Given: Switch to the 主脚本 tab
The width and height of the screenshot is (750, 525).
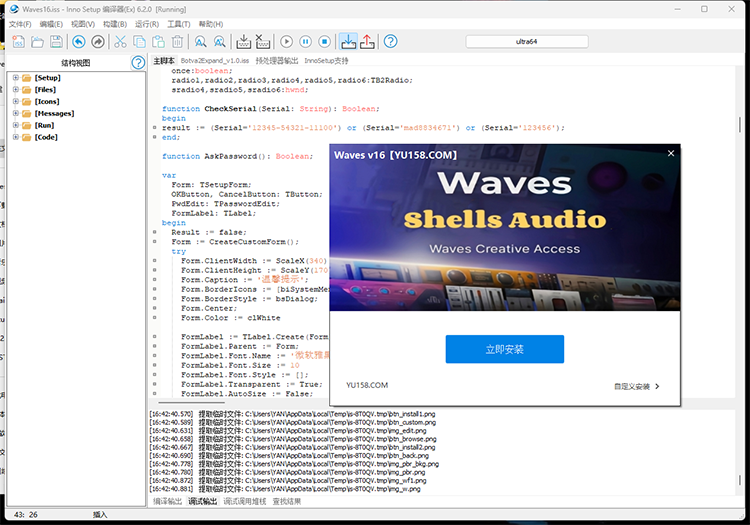Looking at the screenshot, I should click(164, 61).
